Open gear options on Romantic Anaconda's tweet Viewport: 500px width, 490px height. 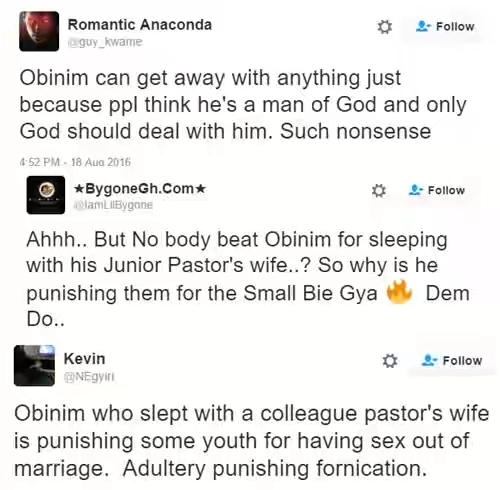pos(384,27)
